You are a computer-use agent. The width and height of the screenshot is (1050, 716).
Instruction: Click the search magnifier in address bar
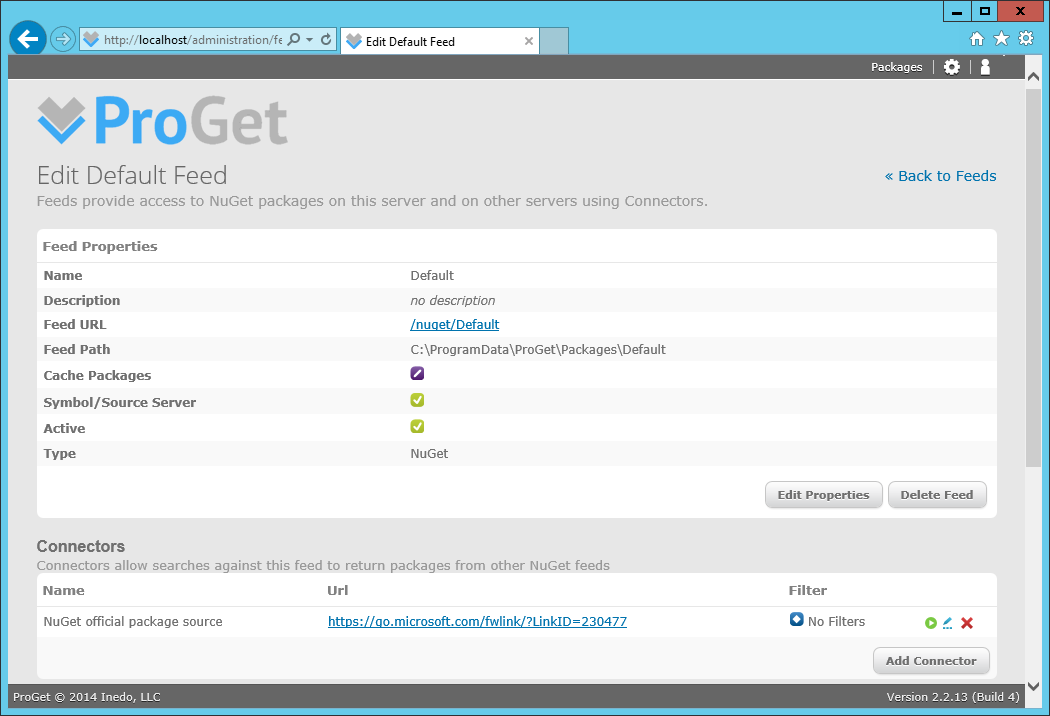293,40
